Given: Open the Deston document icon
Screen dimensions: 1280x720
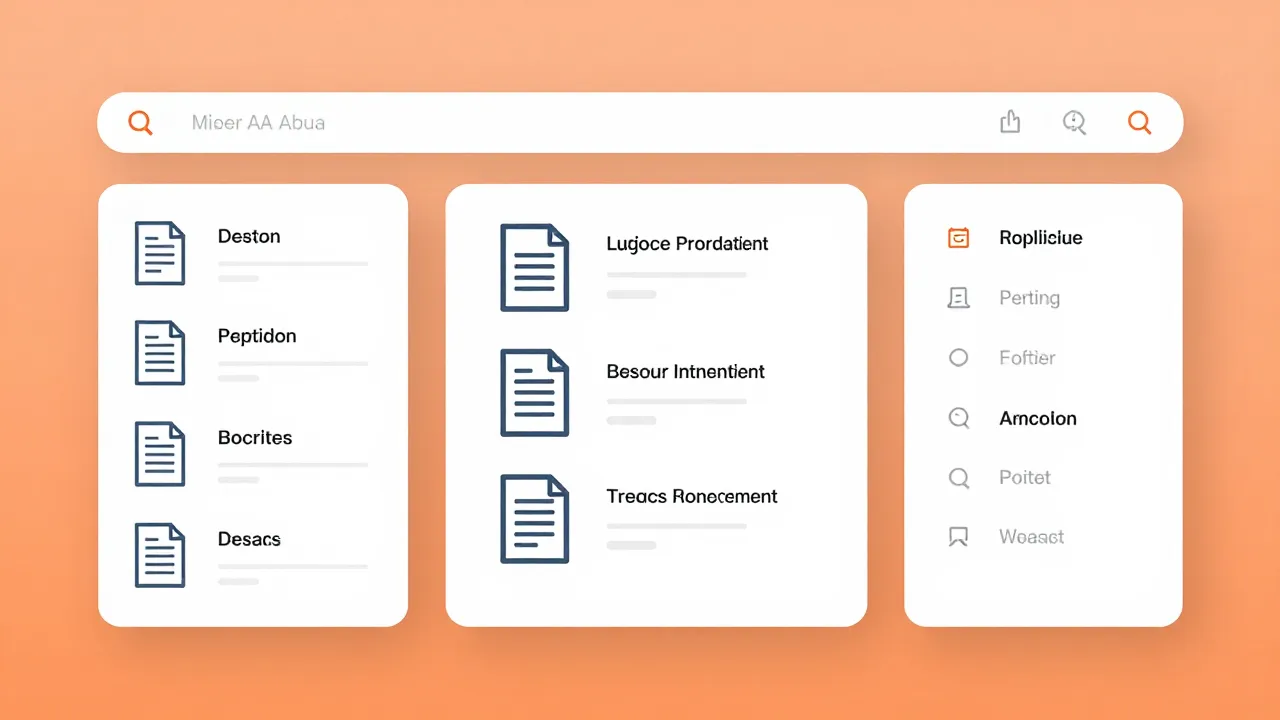Looking at the screenshot, I should coord(160,253).
